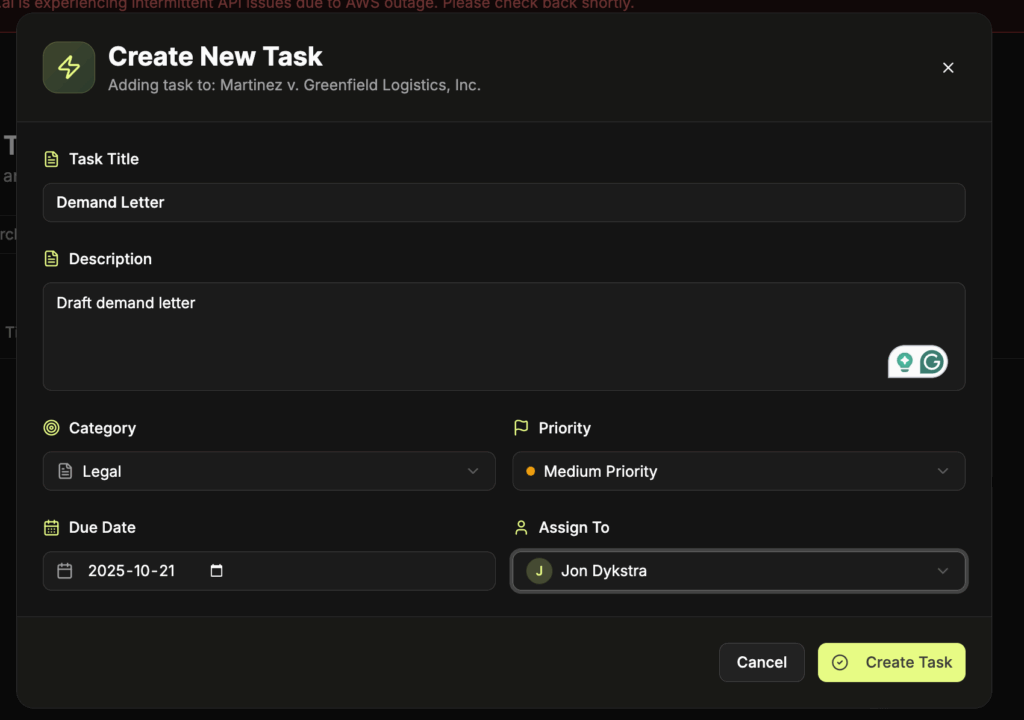Click the Grammarly suggestions lightbulb icon
Image resolution: width=1024 pixels, height=720 pixels.
point(904,362)
